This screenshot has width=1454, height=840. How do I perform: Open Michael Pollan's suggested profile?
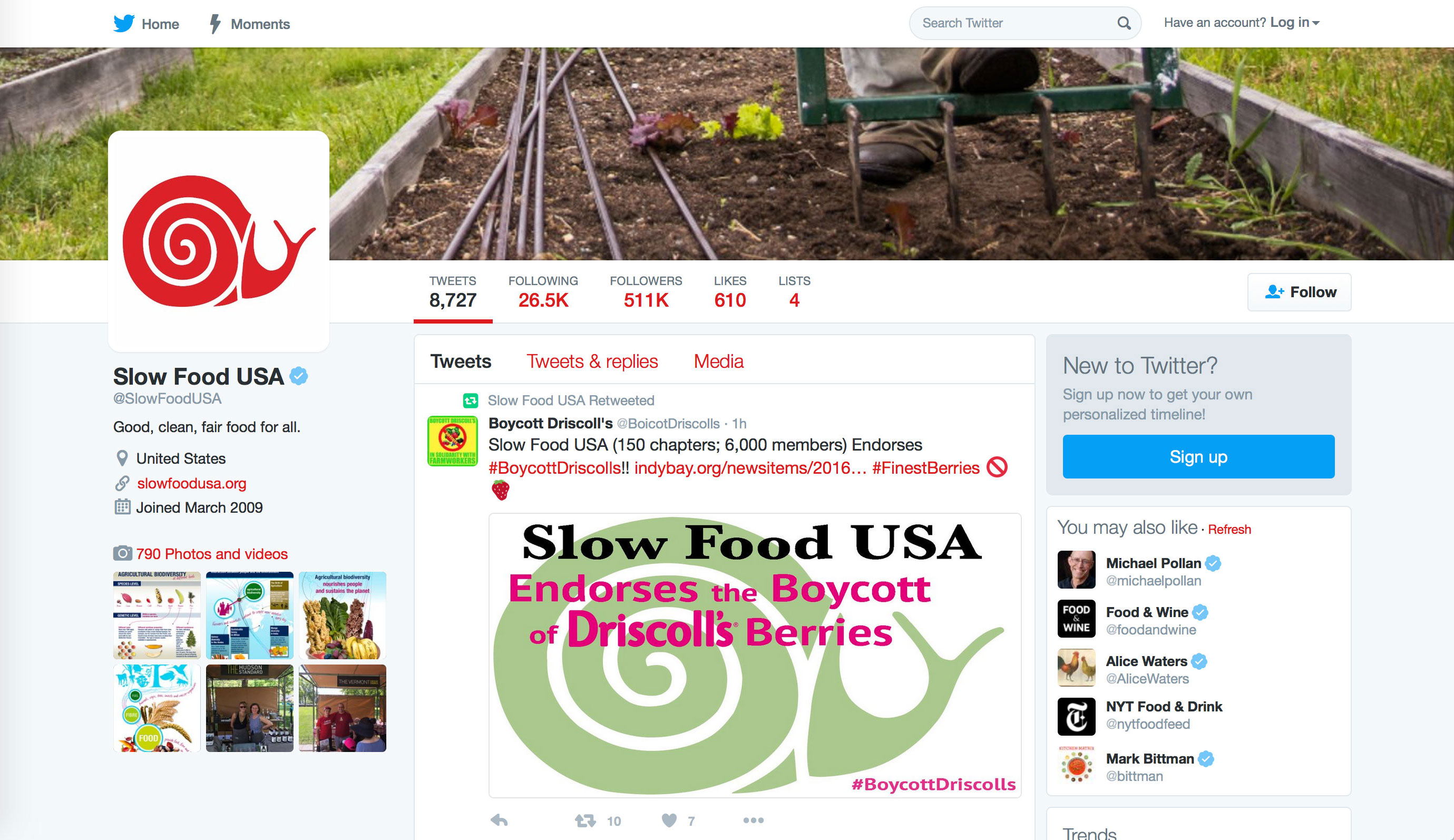click(x=1153, y=571)
